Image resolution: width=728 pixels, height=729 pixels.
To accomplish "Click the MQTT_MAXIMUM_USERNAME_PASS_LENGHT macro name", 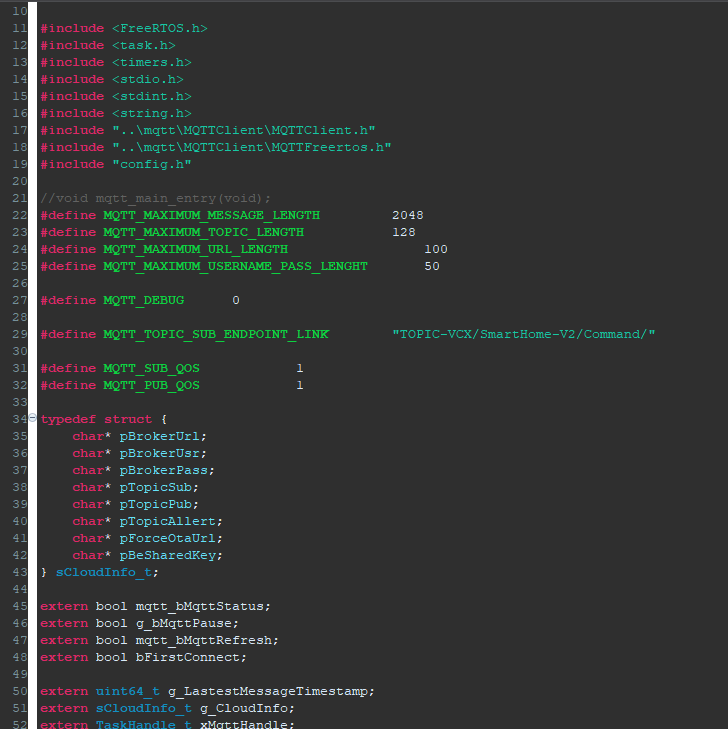I will click(x=235, y=266).
